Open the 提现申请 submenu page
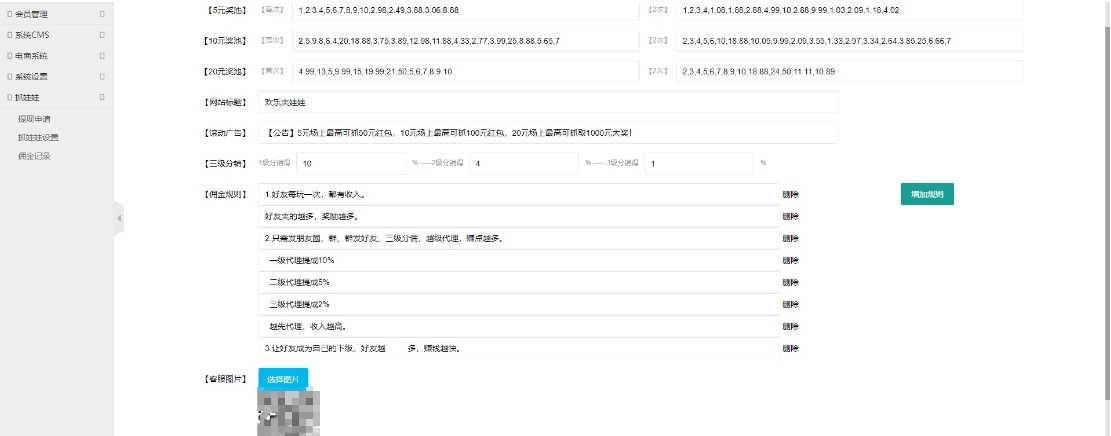Viewport: 1111px width, 436px height. coord(34,119)
